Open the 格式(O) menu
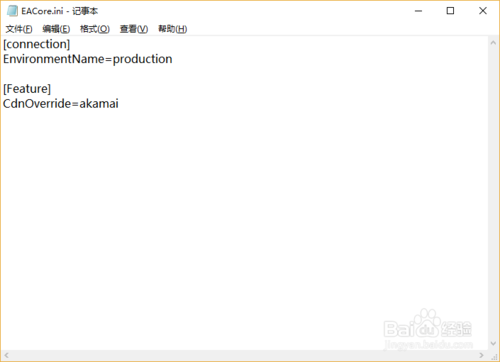This screenshot has height=362, width=500. (95, 29)
